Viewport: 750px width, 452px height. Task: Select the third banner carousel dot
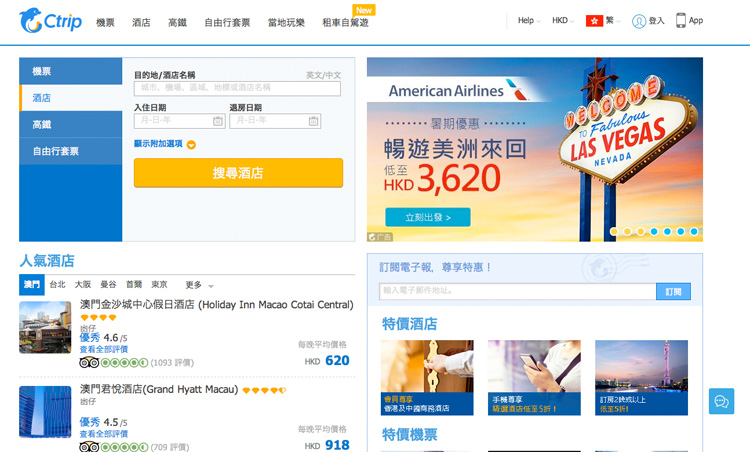(x=641, y=232)
